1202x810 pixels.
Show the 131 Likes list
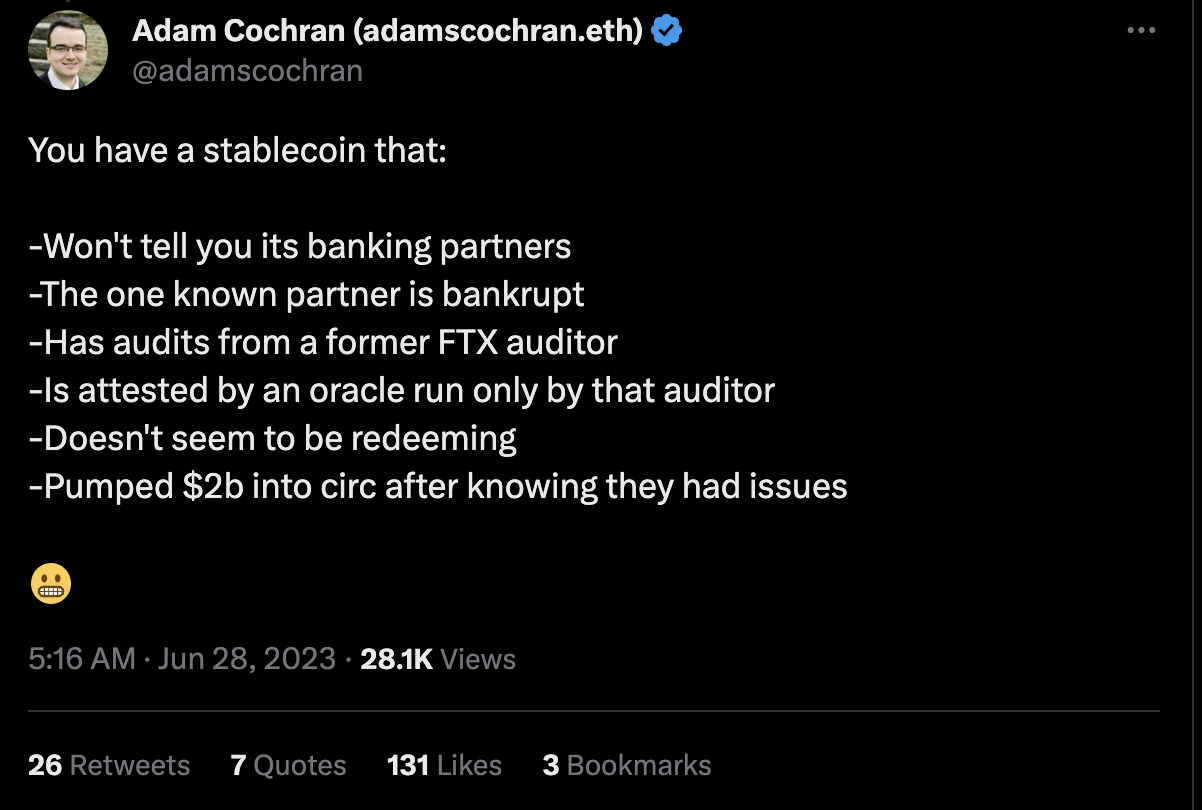[444, 766]
